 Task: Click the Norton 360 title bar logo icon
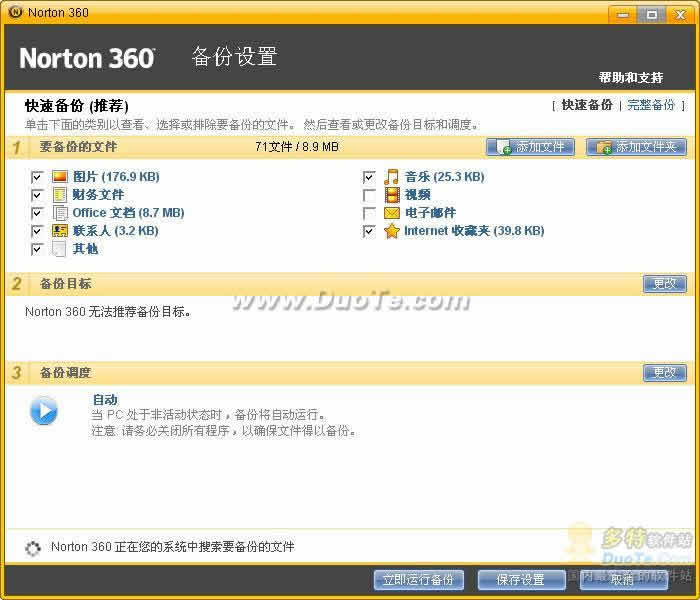(x=15, y=12)
